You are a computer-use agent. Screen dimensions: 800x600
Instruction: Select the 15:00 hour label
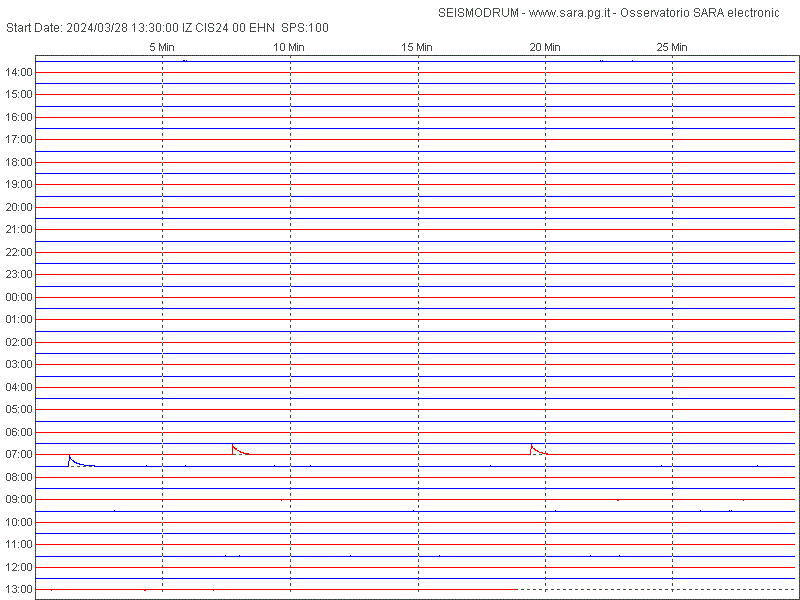click(x=19, y=95)
